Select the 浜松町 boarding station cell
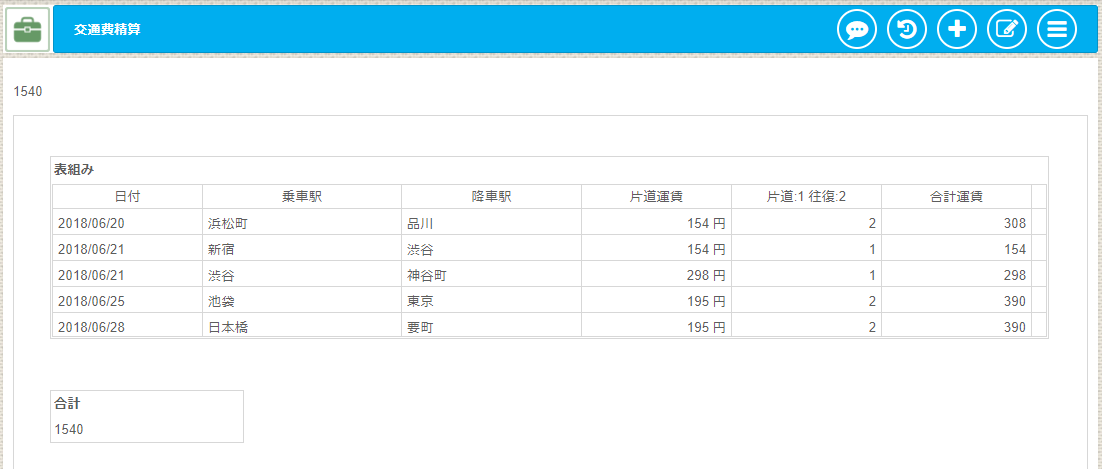1102x469 pixels. coord(301,223)
